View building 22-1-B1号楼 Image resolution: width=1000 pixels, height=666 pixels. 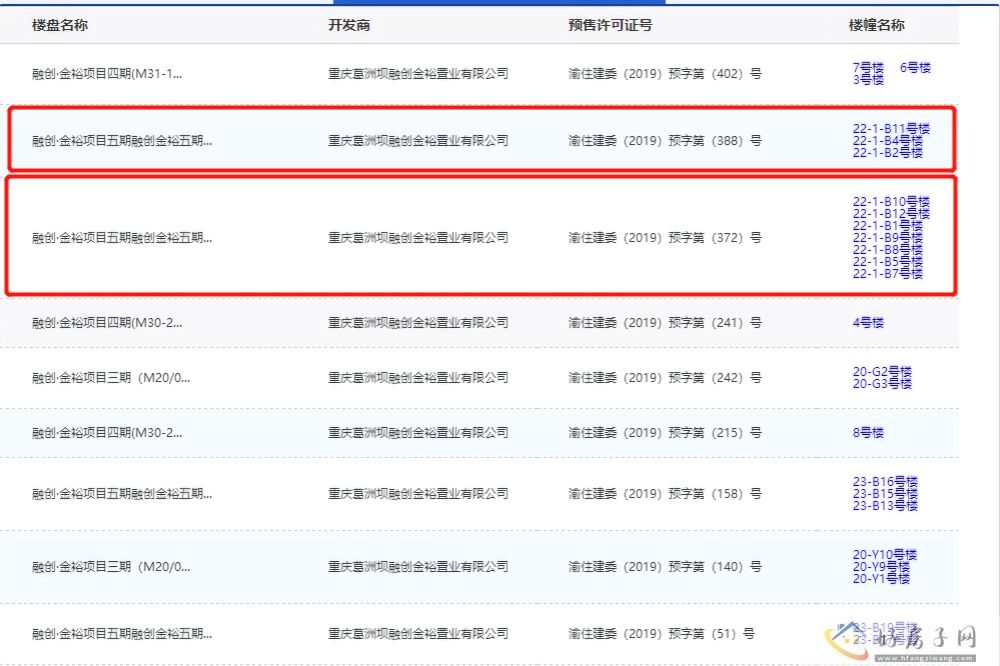pos(888,226)
